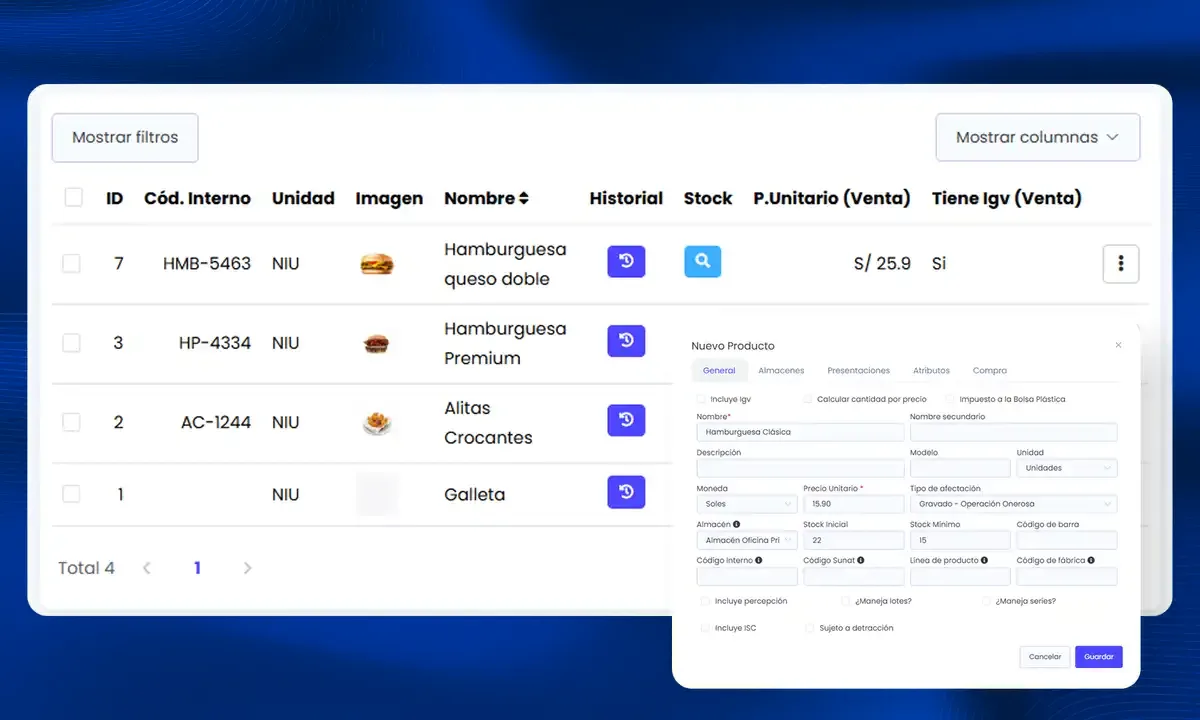Open the Moneda dropdown showing Soles
The image size is (1200, 720).
point(747,504)
